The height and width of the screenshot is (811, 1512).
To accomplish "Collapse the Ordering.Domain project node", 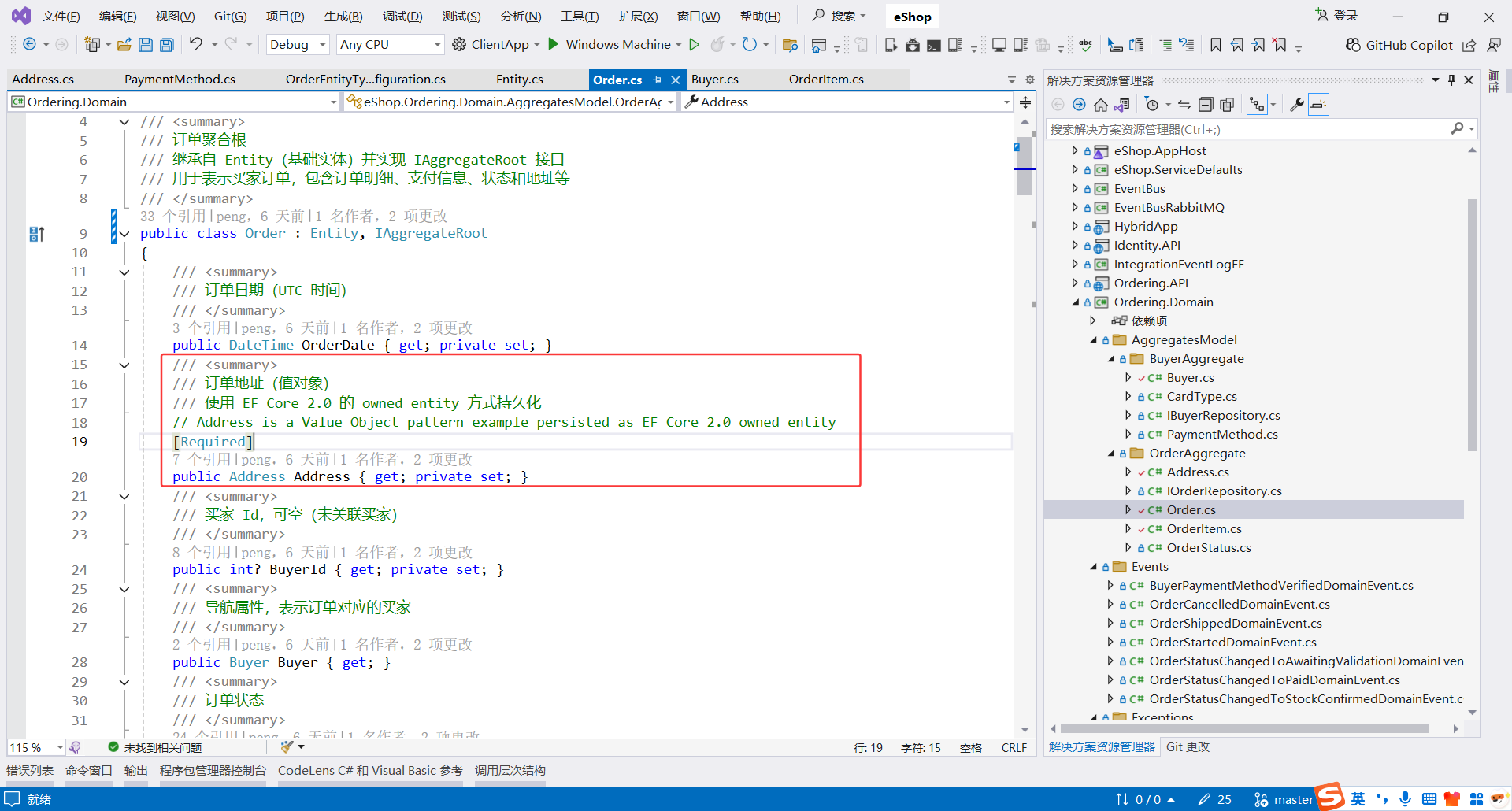I will tap(1076, 302).
